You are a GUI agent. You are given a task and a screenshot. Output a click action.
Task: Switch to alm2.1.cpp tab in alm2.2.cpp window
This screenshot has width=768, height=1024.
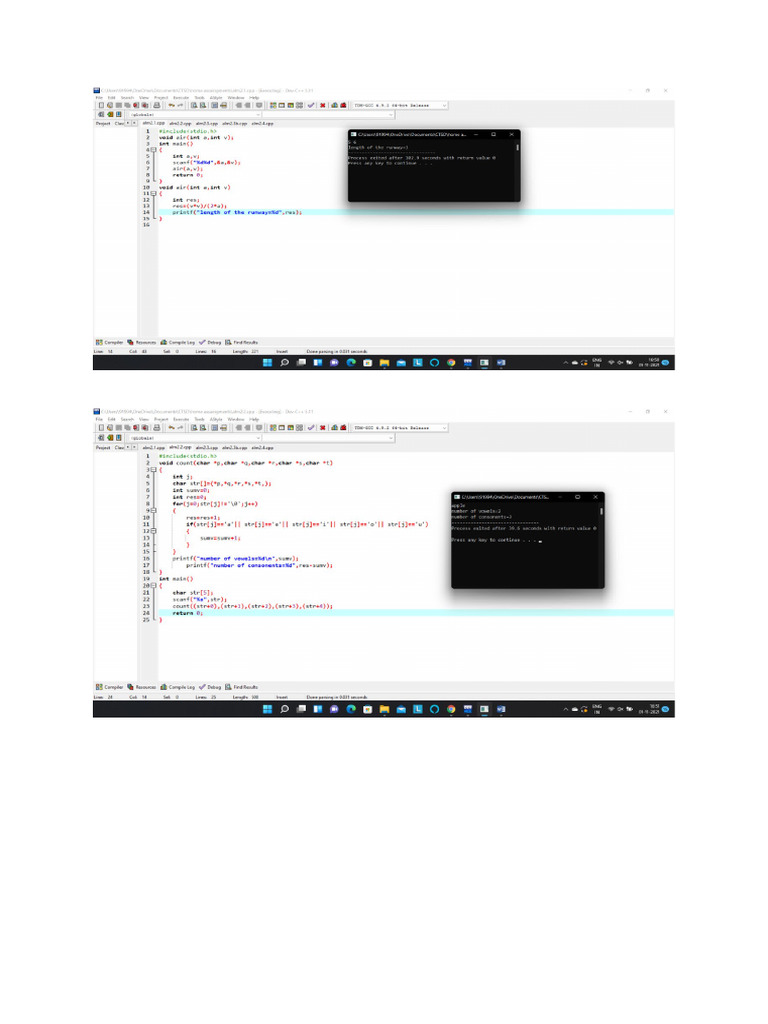[153, 447]
